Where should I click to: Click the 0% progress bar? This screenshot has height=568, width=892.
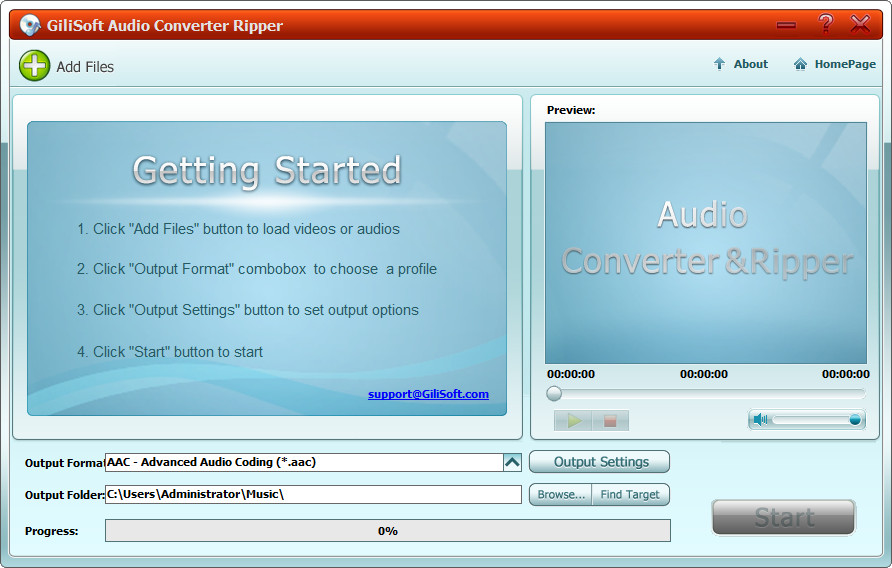(x=387, y=530)
